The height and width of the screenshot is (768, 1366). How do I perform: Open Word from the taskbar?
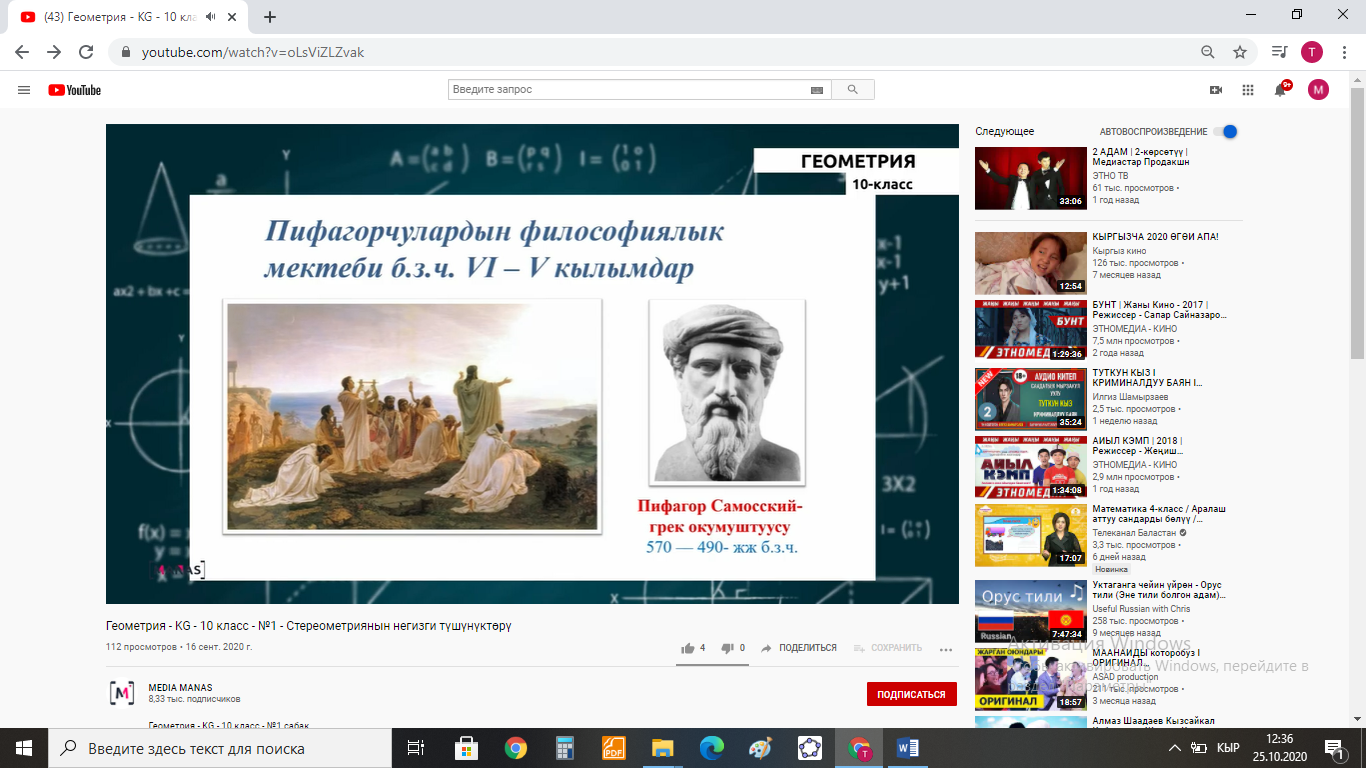908,748
